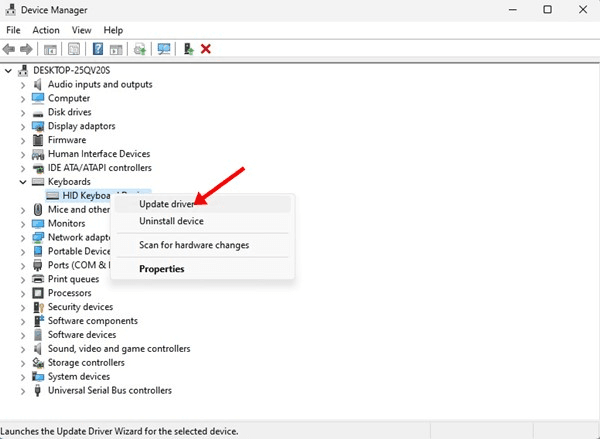Viewport: 600px width, 439px height.
Task: Click the Monitors category icon
Action: coord(38,223)
